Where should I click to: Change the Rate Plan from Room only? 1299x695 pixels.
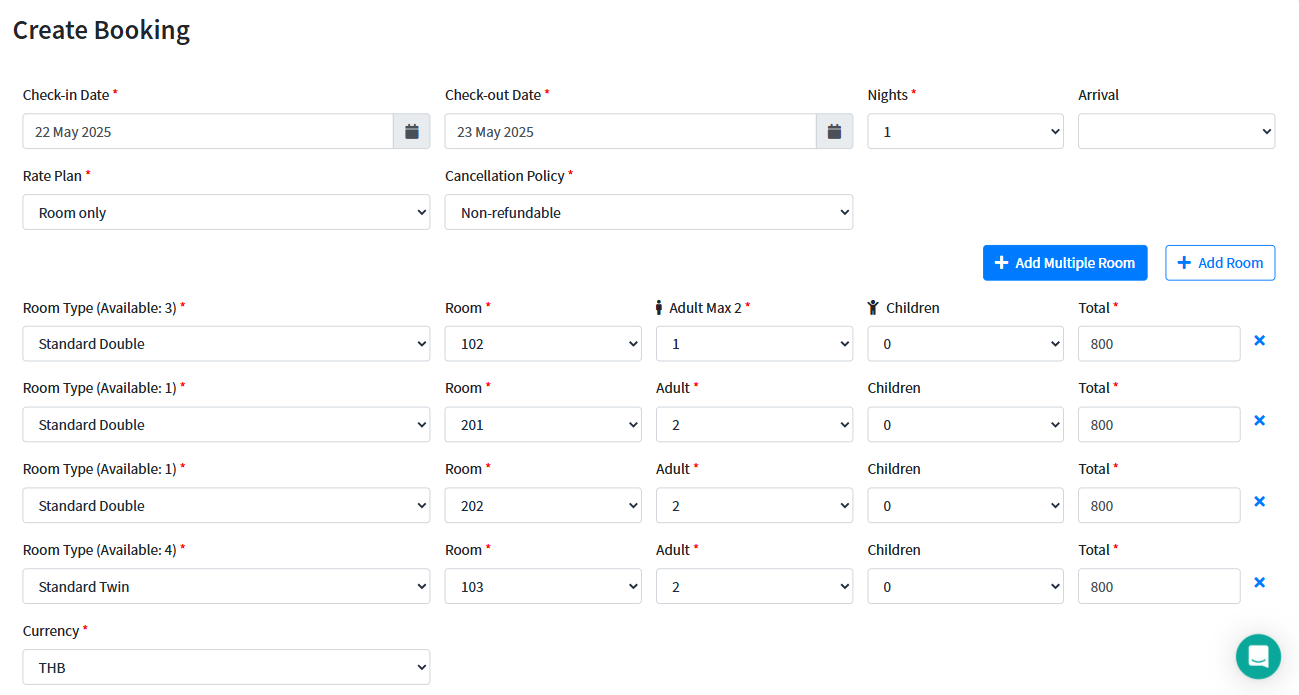[x=226, y=212]
